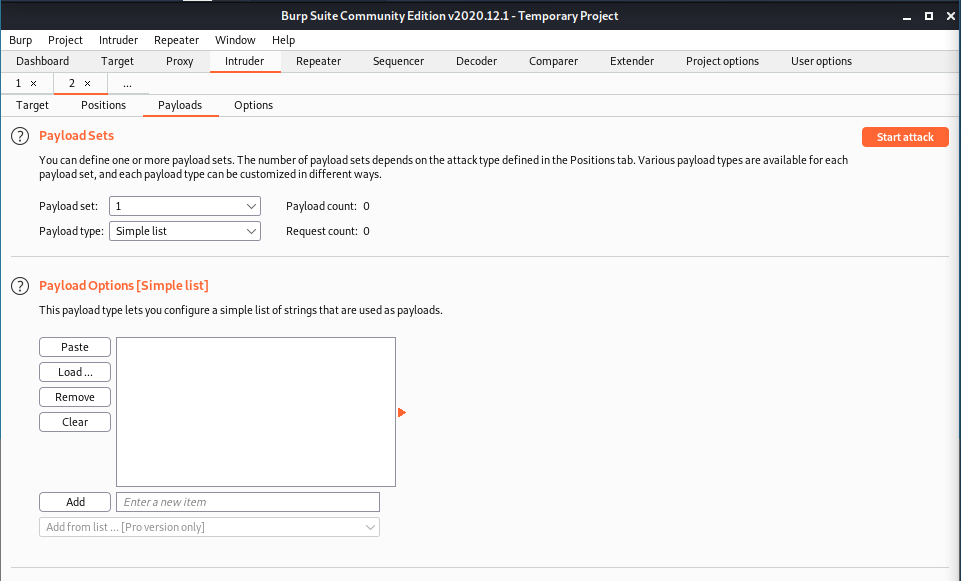Click the Load ... button
Image resolution: width=961 pixels, height=581 pixels.
[x=75, y=372]
